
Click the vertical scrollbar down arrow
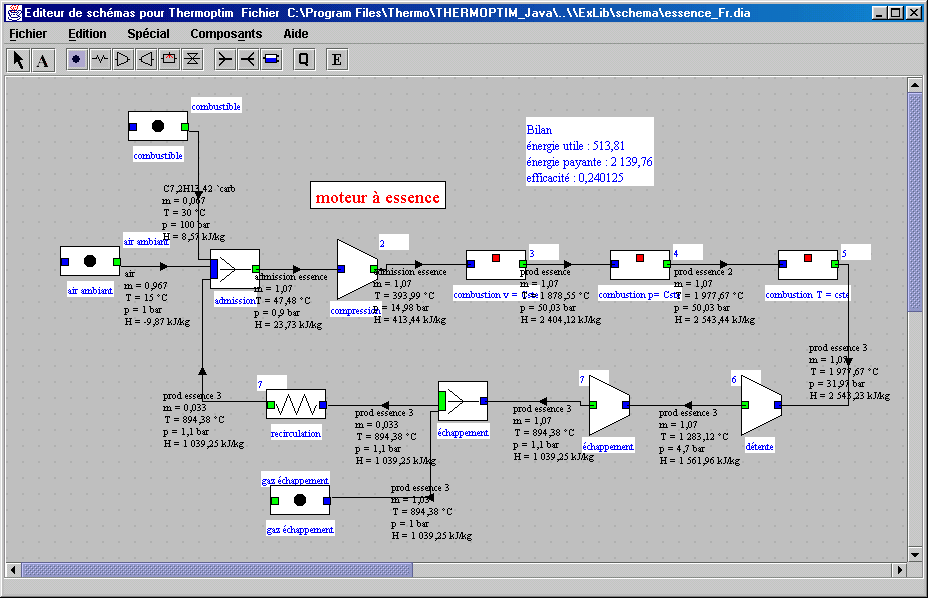pos(915,555)
